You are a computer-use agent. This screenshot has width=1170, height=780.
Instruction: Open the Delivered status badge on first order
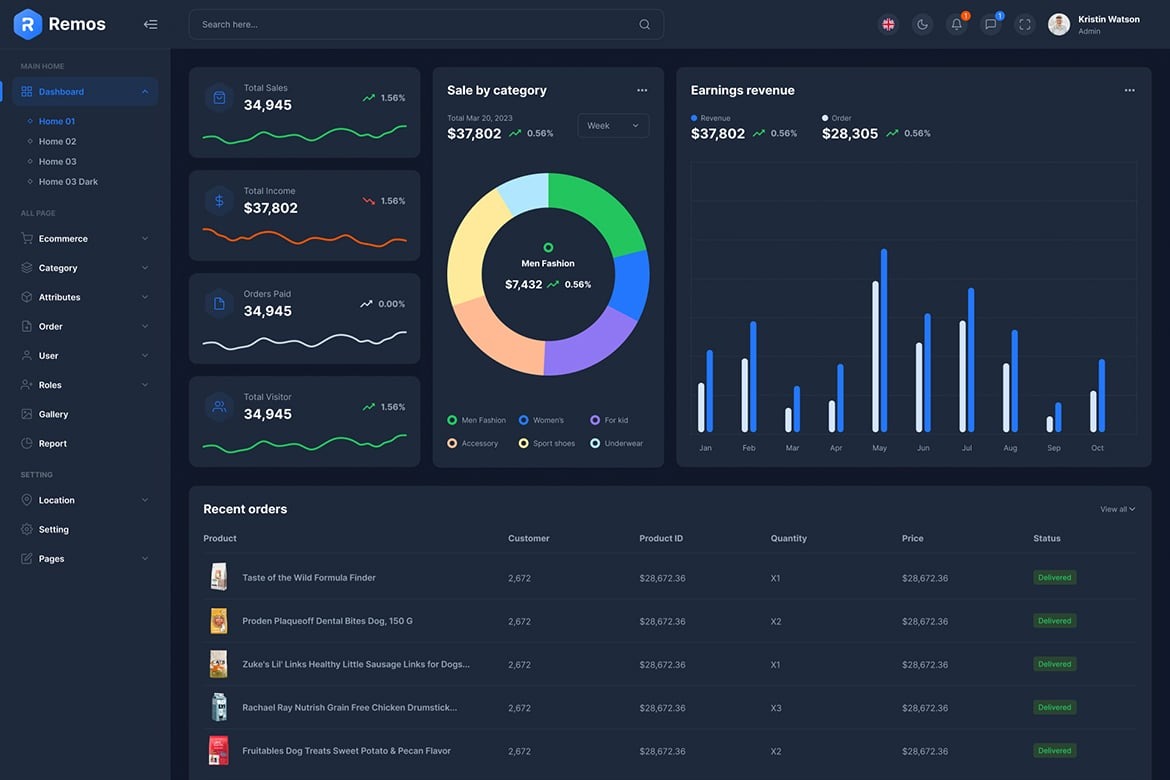click(1055, 577)
